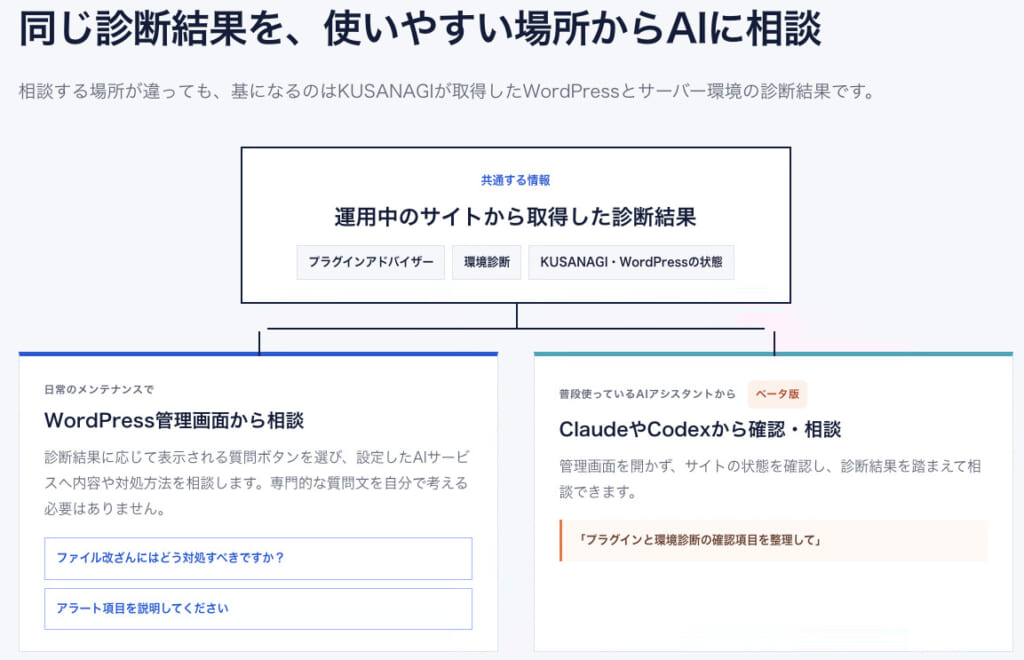Screen dimensions: 1024x660
Task: Select the 環境診断 tag
Action: point(487,262)
